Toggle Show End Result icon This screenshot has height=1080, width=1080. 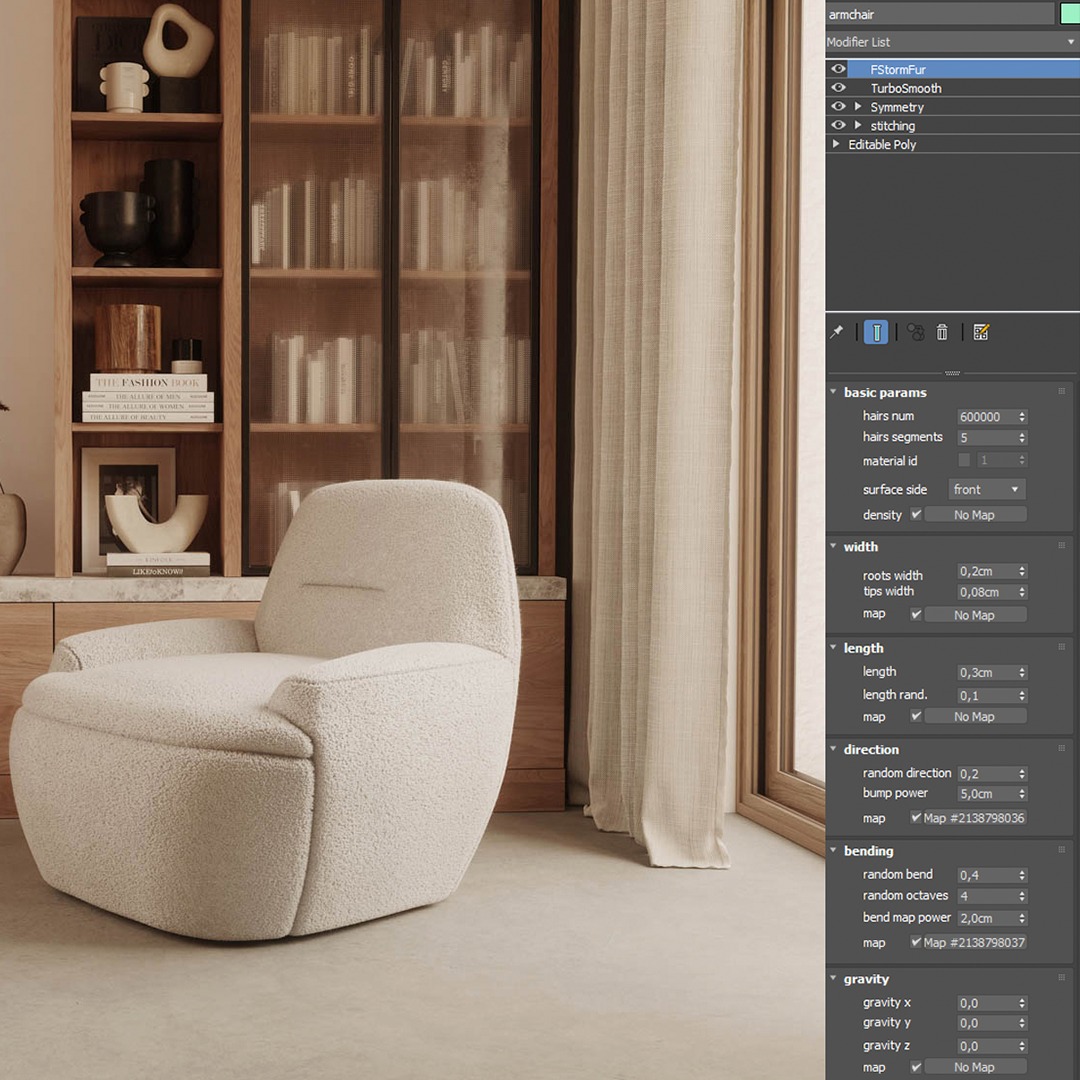click(875, 332)
